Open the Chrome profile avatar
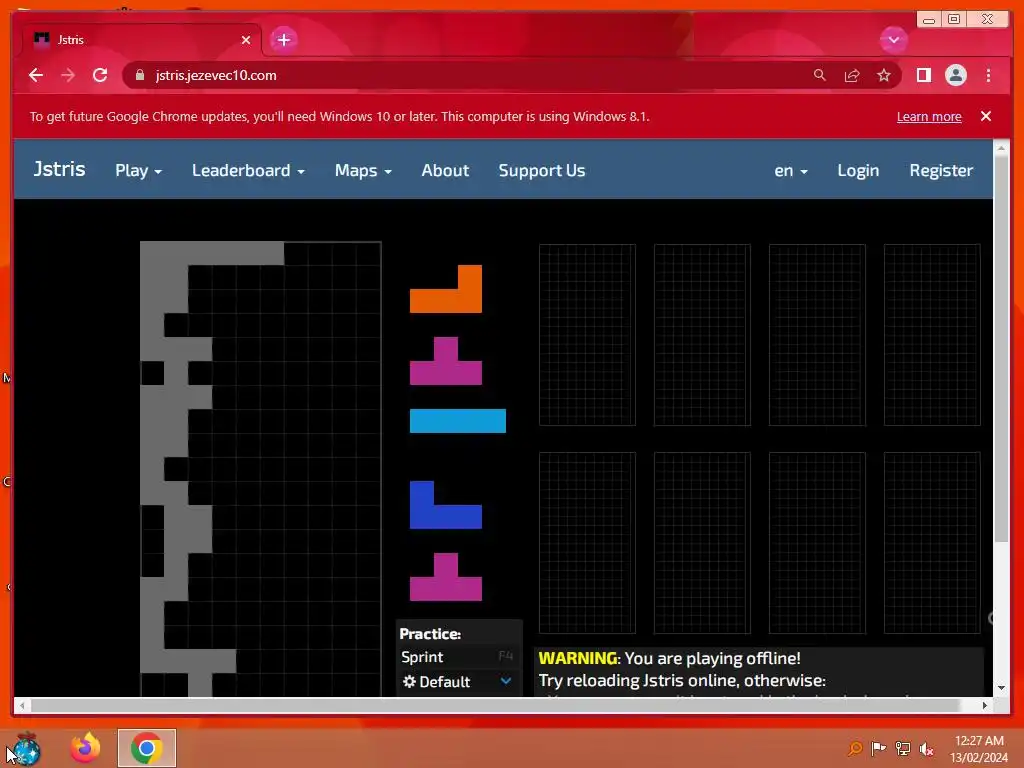1024x768 pixels. click(x=955, y=75)
